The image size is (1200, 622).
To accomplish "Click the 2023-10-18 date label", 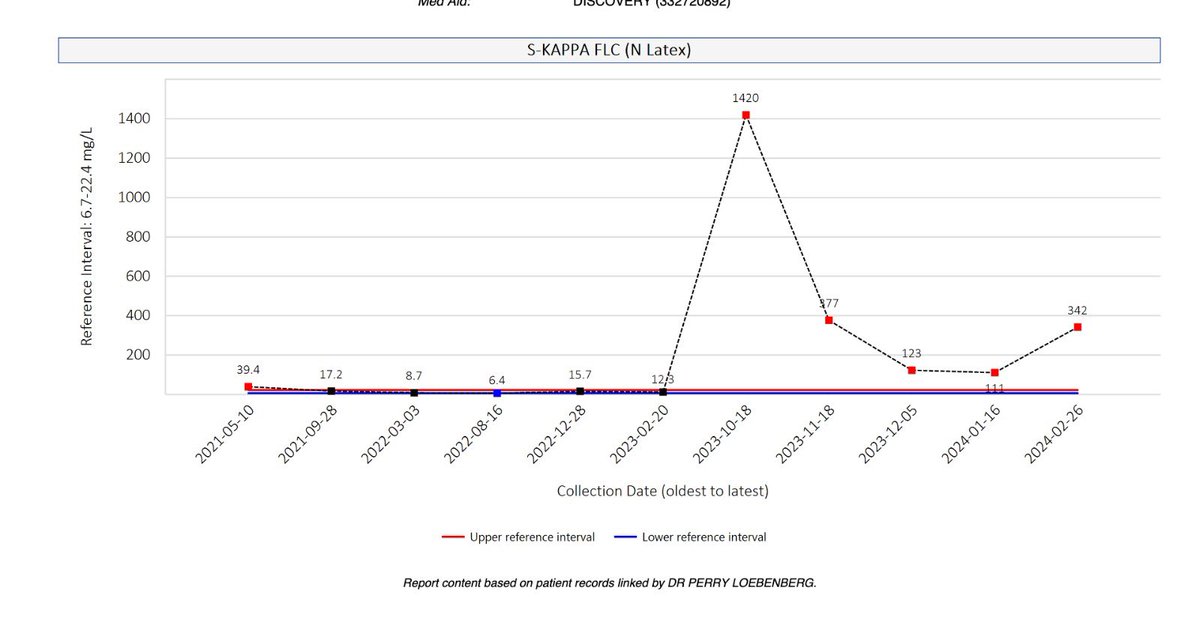I will [722, 435].
